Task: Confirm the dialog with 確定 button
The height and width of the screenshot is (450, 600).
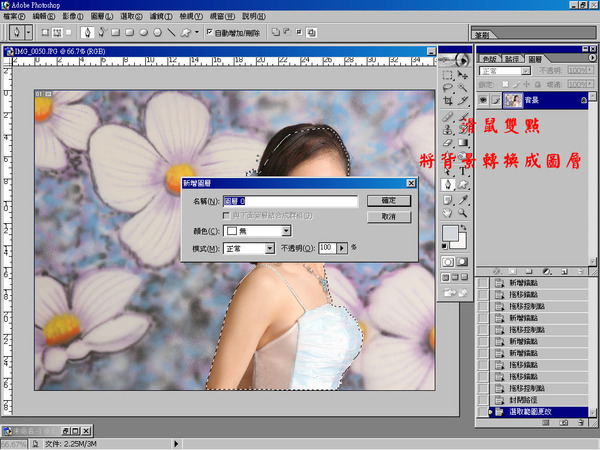Action: tap(389, 200)
